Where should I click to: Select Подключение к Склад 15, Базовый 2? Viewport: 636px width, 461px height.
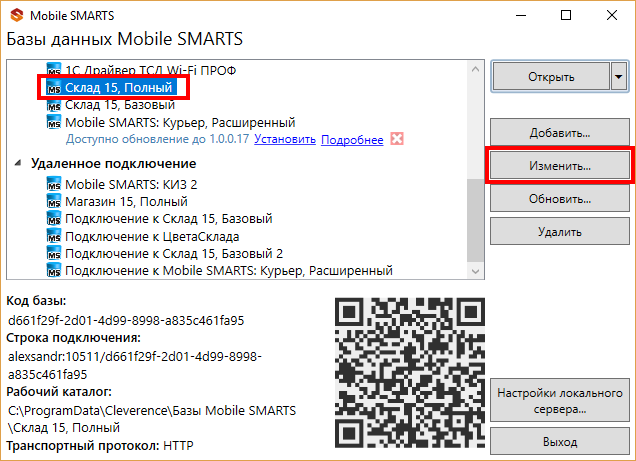[x=174, y=253]
